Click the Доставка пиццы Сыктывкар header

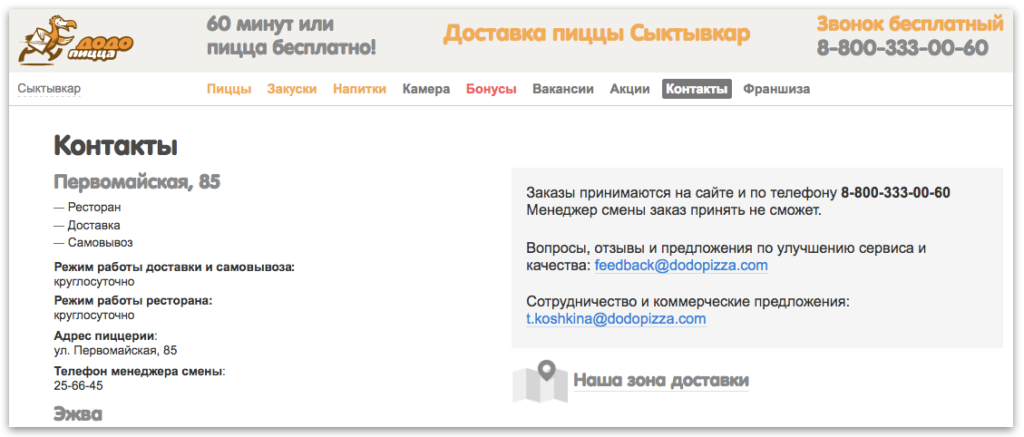(597, 34)
